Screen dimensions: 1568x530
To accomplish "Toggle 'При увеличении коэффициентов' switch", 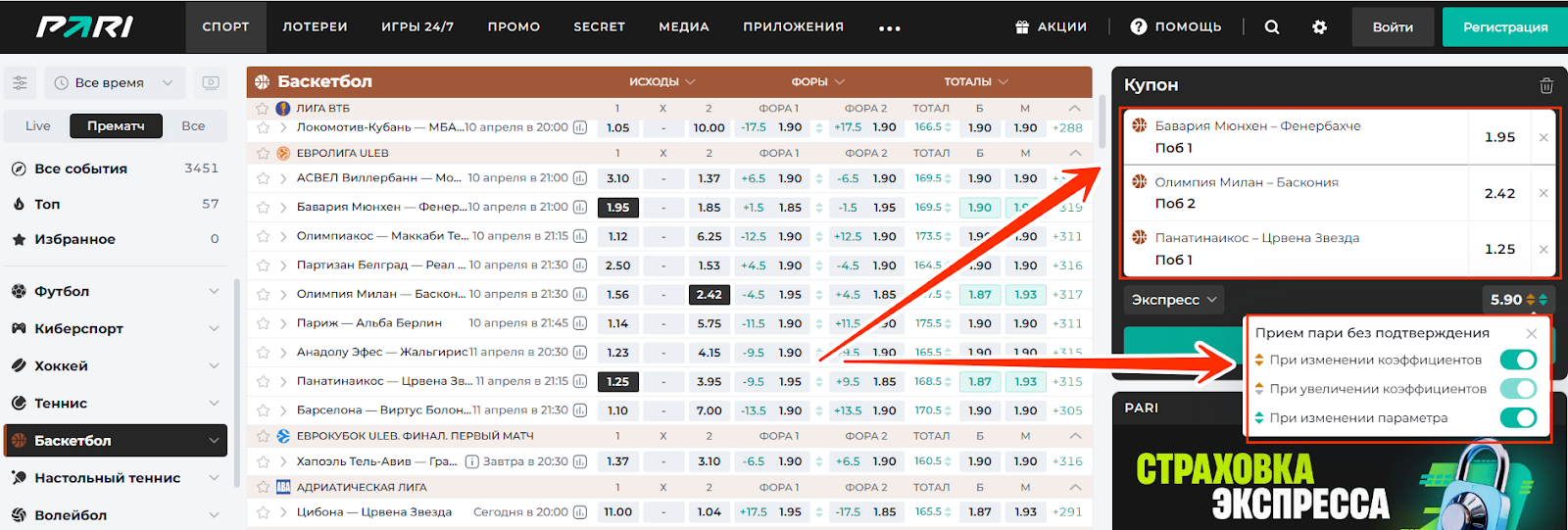I will click(x=1518, y=389).
